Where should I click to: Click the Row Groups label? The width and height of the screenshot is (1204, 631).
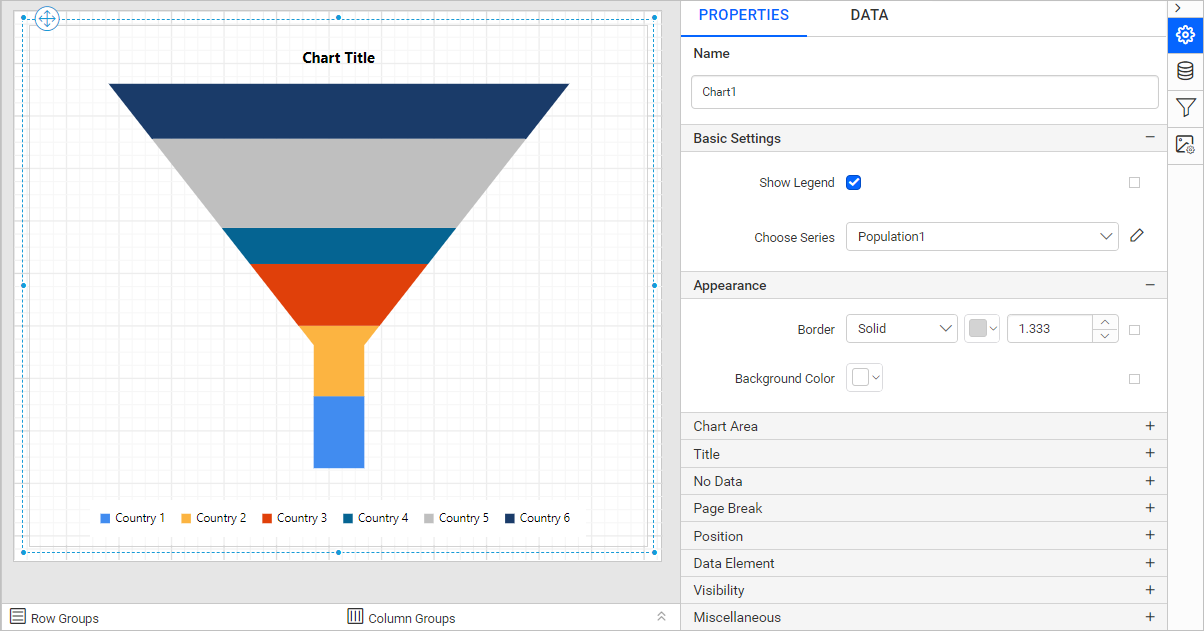65,618
